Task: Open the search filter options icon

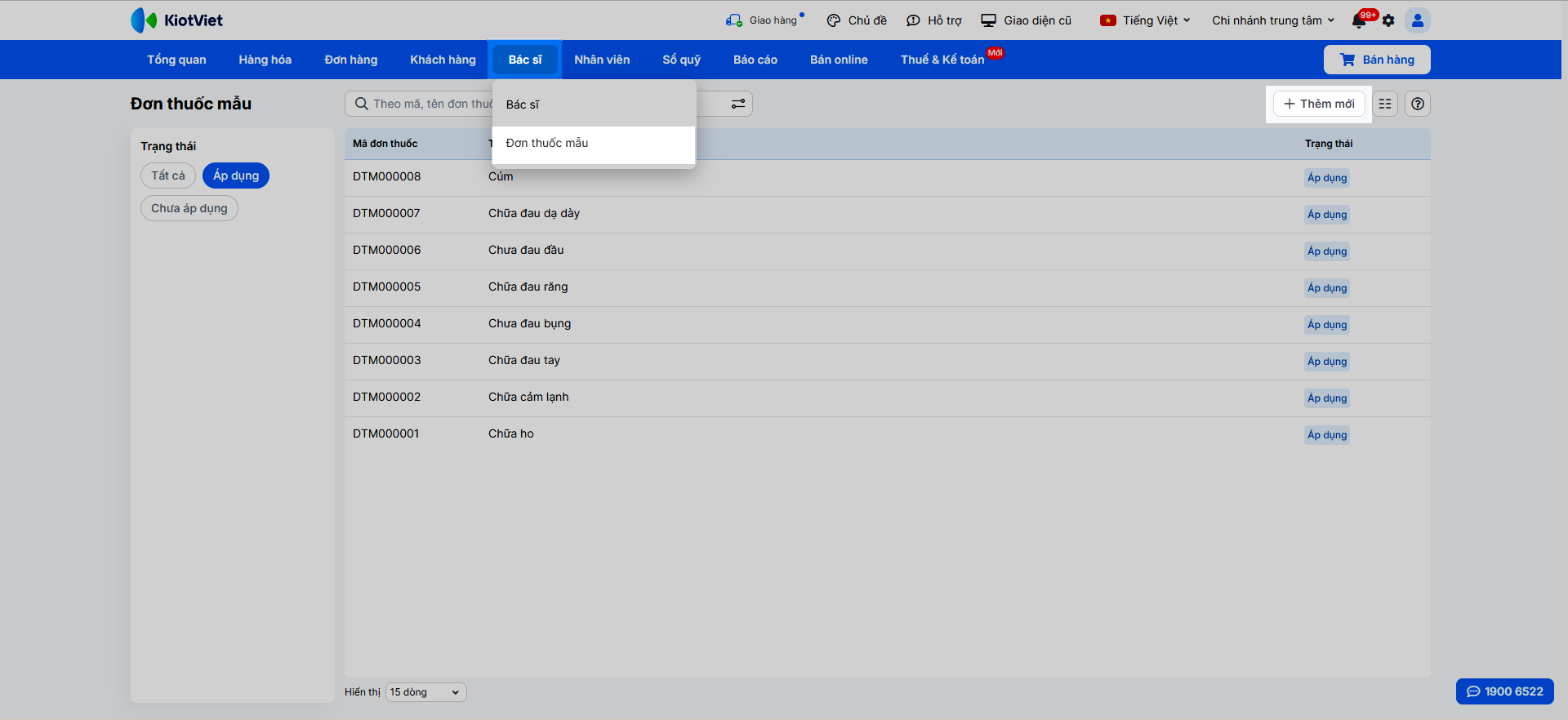Action: pyautogui.click(x=737, y=104)
